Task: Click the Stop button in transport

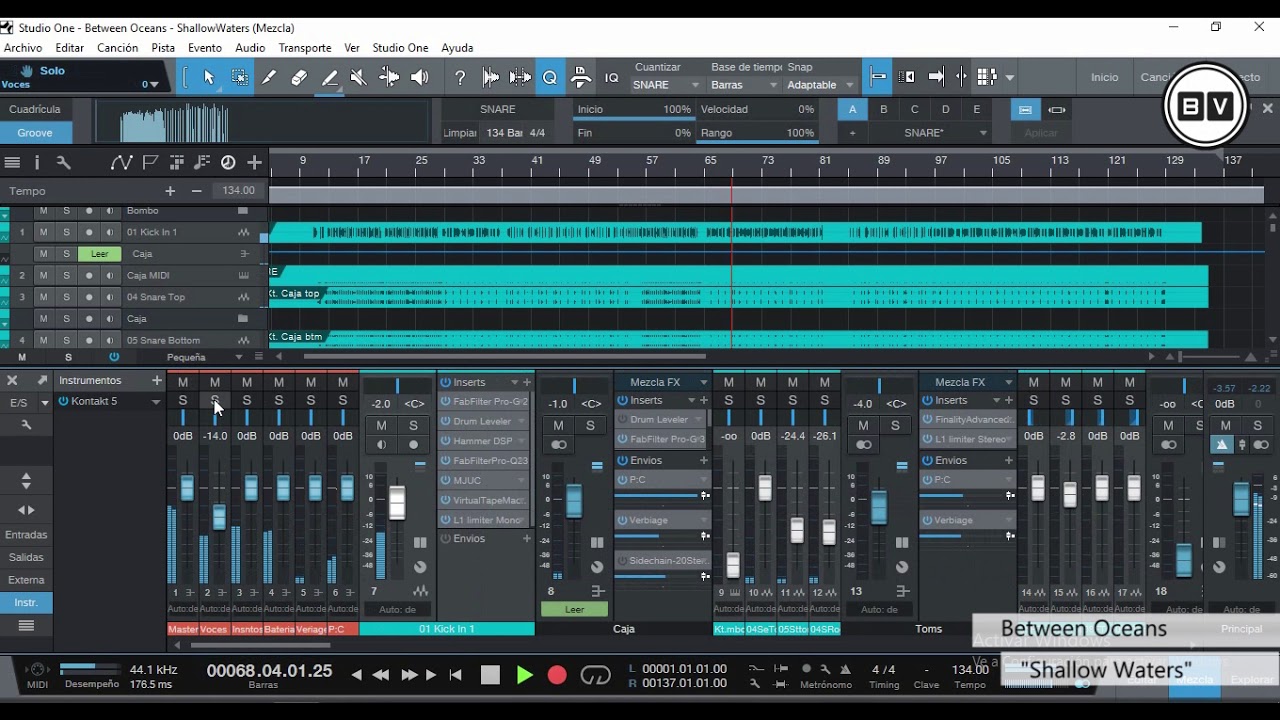Action: [x=490, y=675]
